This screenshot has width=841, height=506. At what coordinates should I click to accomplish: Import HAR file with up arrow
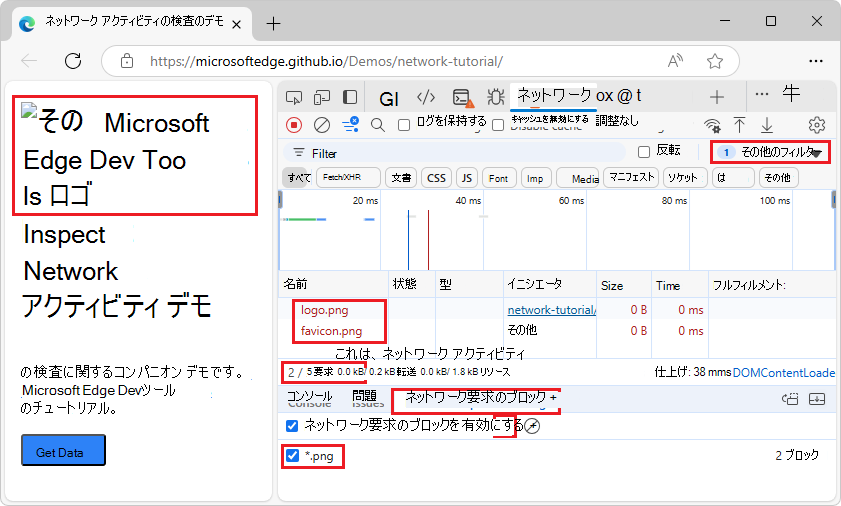(x=739, y=125)
